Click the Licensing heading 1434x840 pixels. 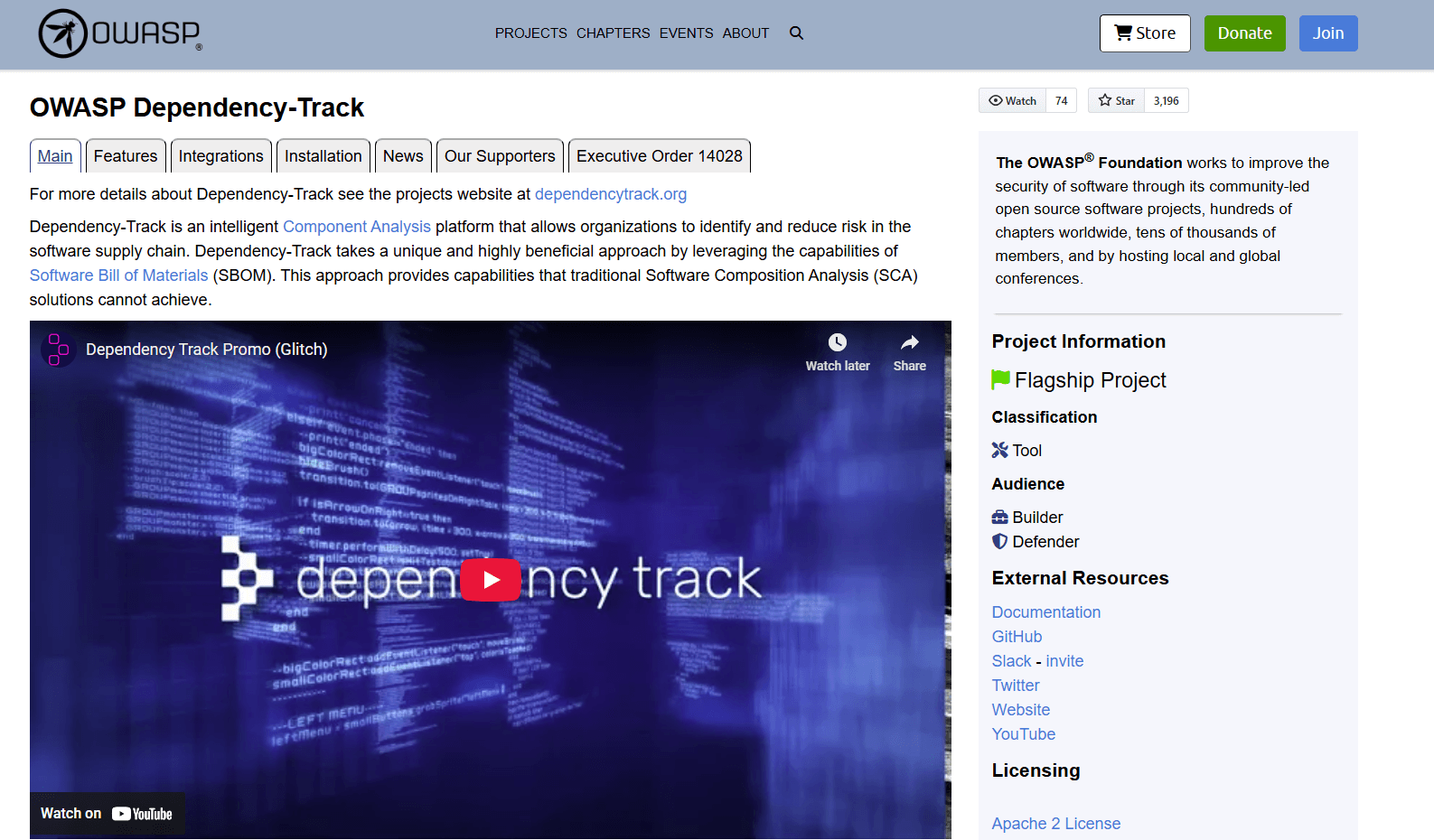tap(1036, 770)
